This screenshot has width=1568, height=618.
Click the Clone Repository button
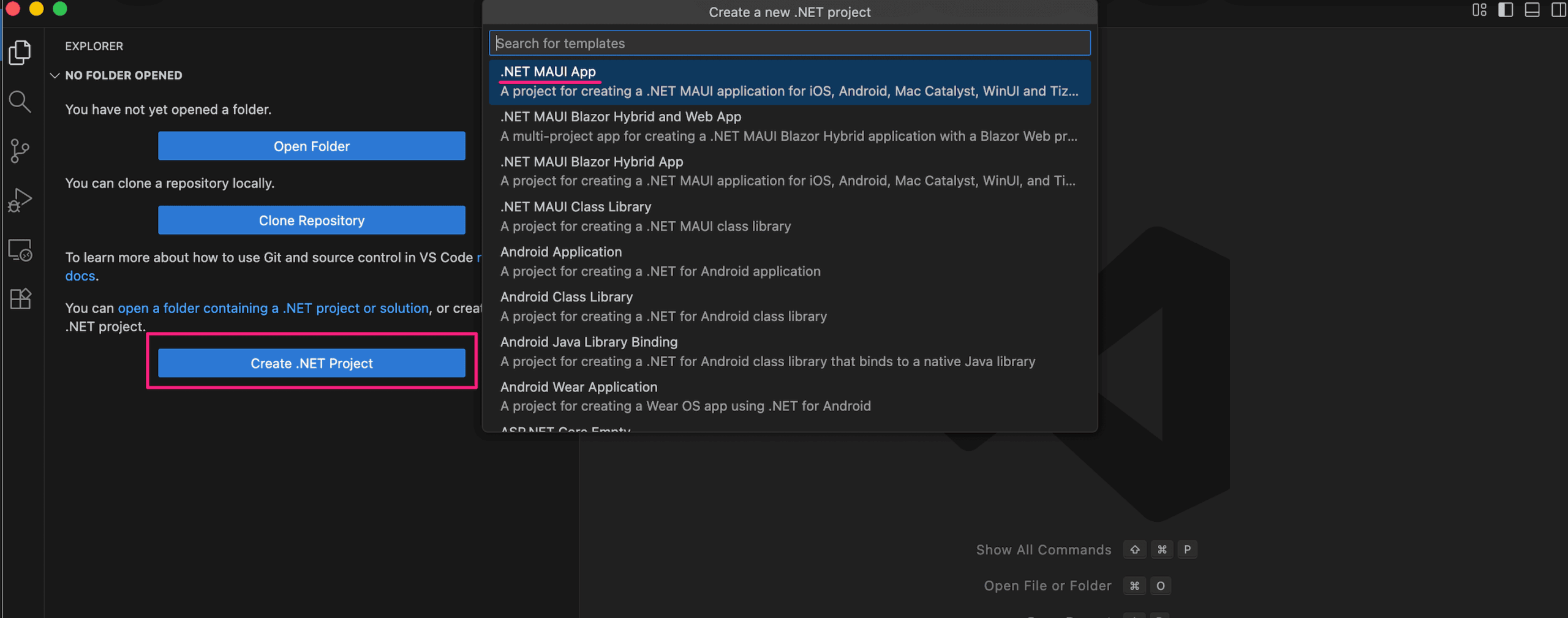311,220
